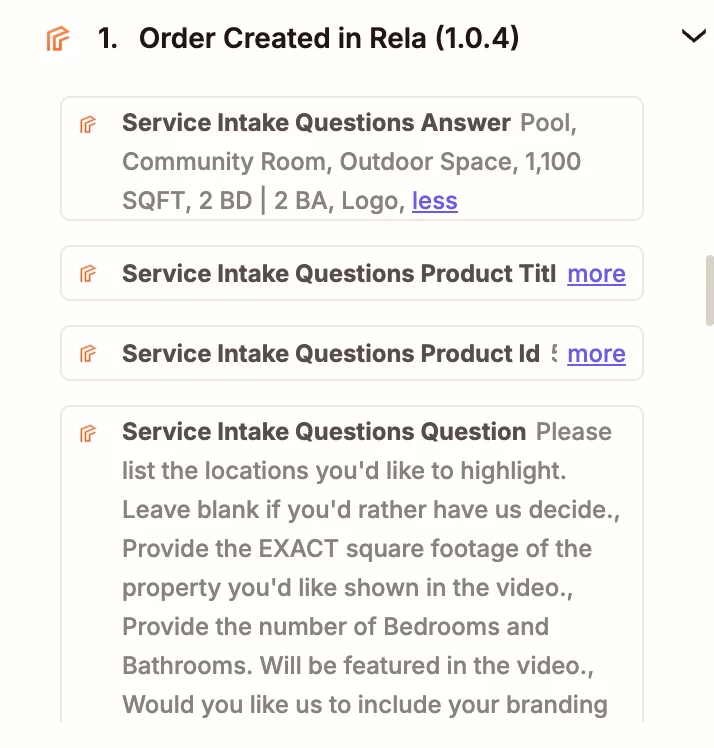This screenshot has width=714, height=748.
Task: Expand Product Id value with the more link
Action: (596, 353)
